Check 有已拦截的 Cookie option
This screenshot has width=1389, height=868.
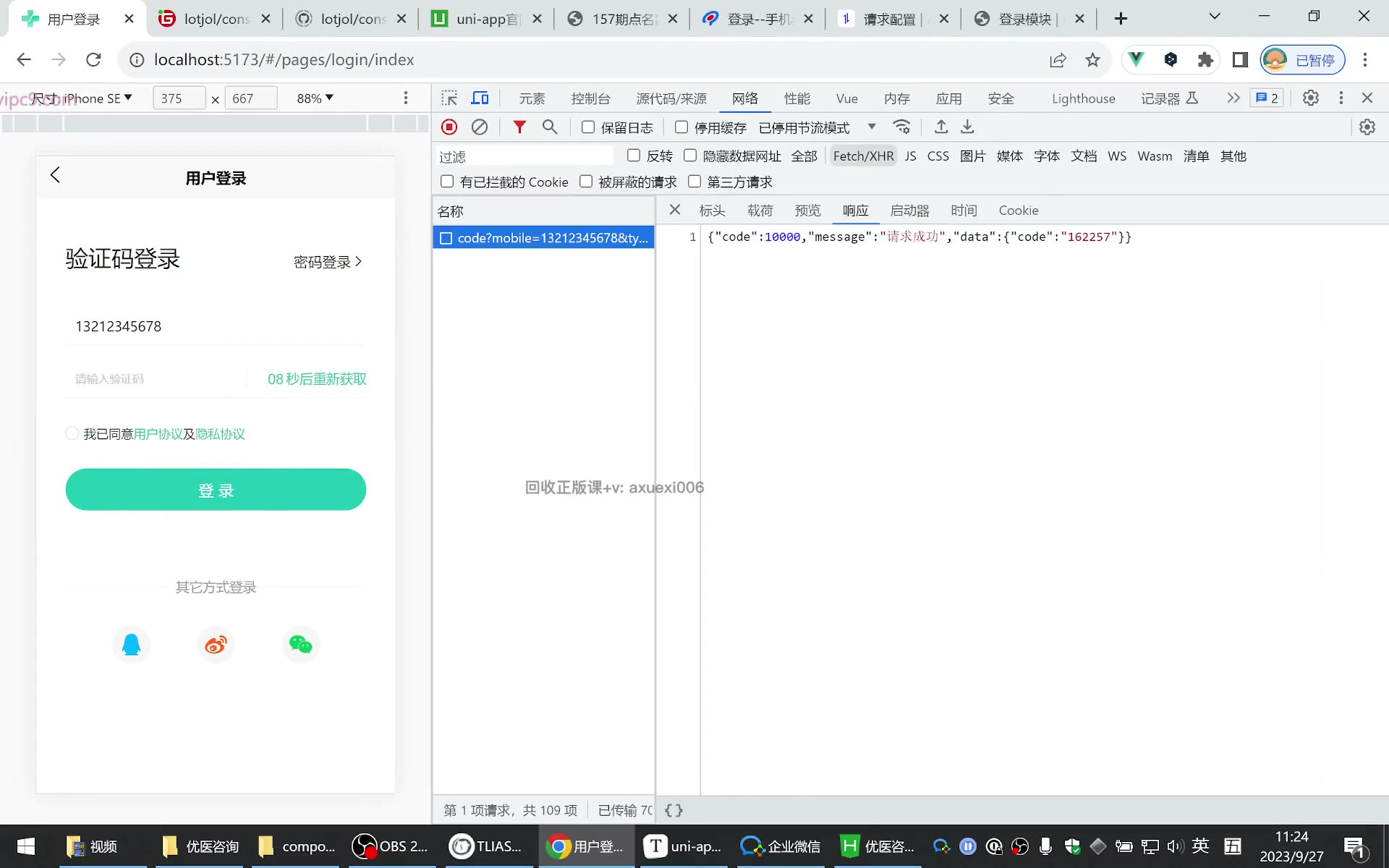pos(447,182)
